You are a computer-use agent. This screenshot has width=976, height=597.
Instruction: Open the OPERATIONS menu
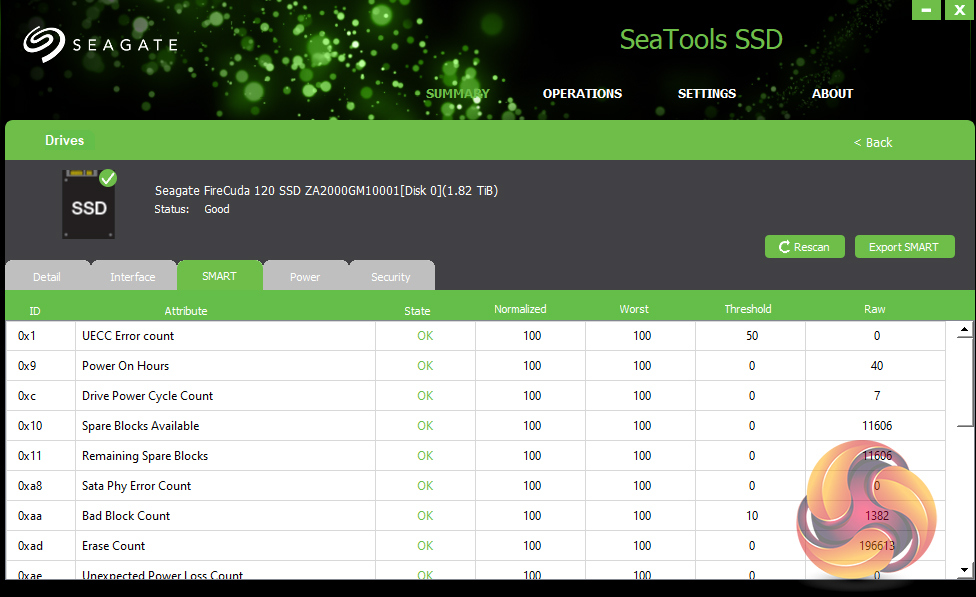coord(582,93)
